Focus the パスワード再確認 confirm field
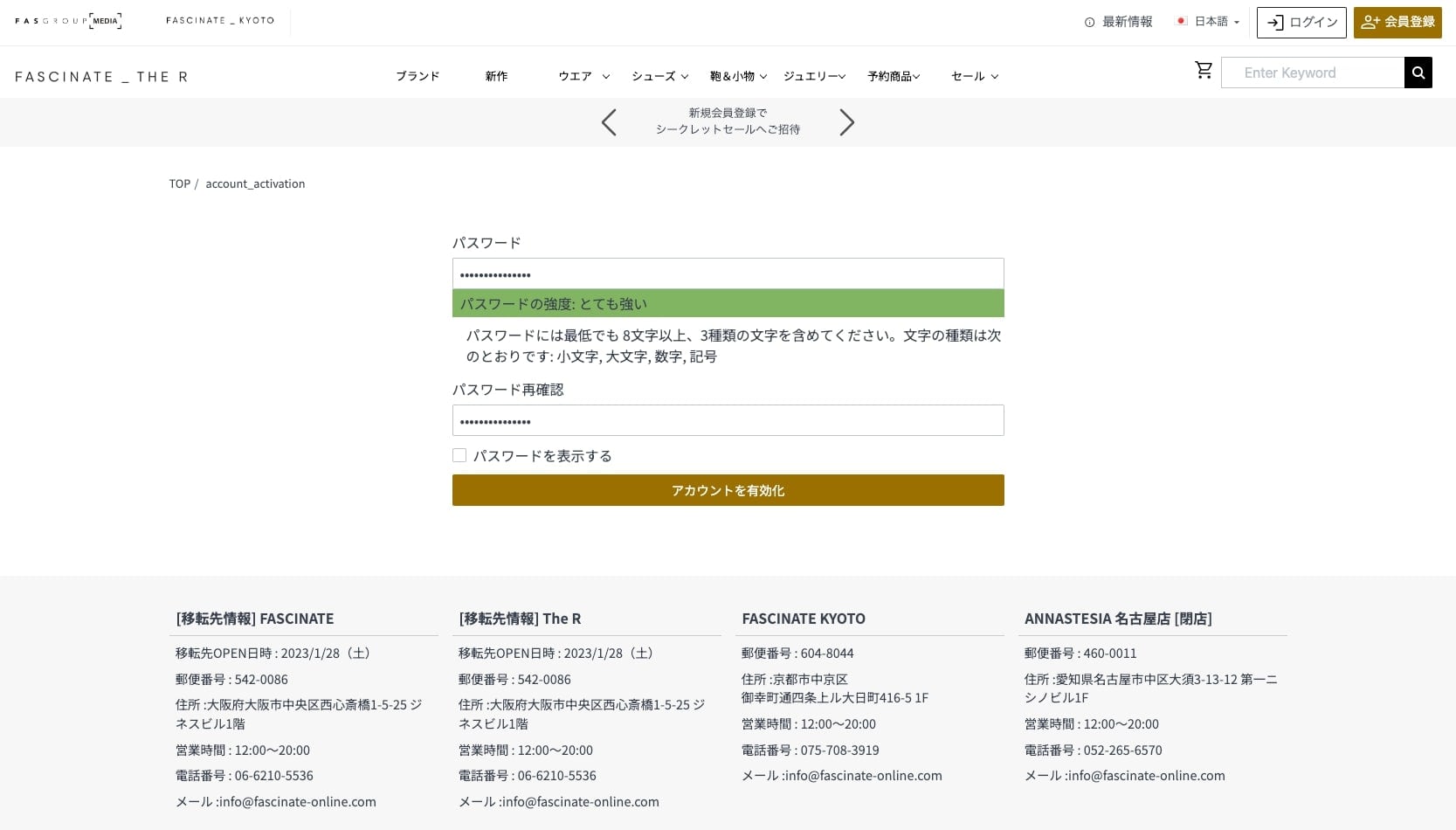The image size is (1456, 830). pyautogui.click(x=728, y=420)
